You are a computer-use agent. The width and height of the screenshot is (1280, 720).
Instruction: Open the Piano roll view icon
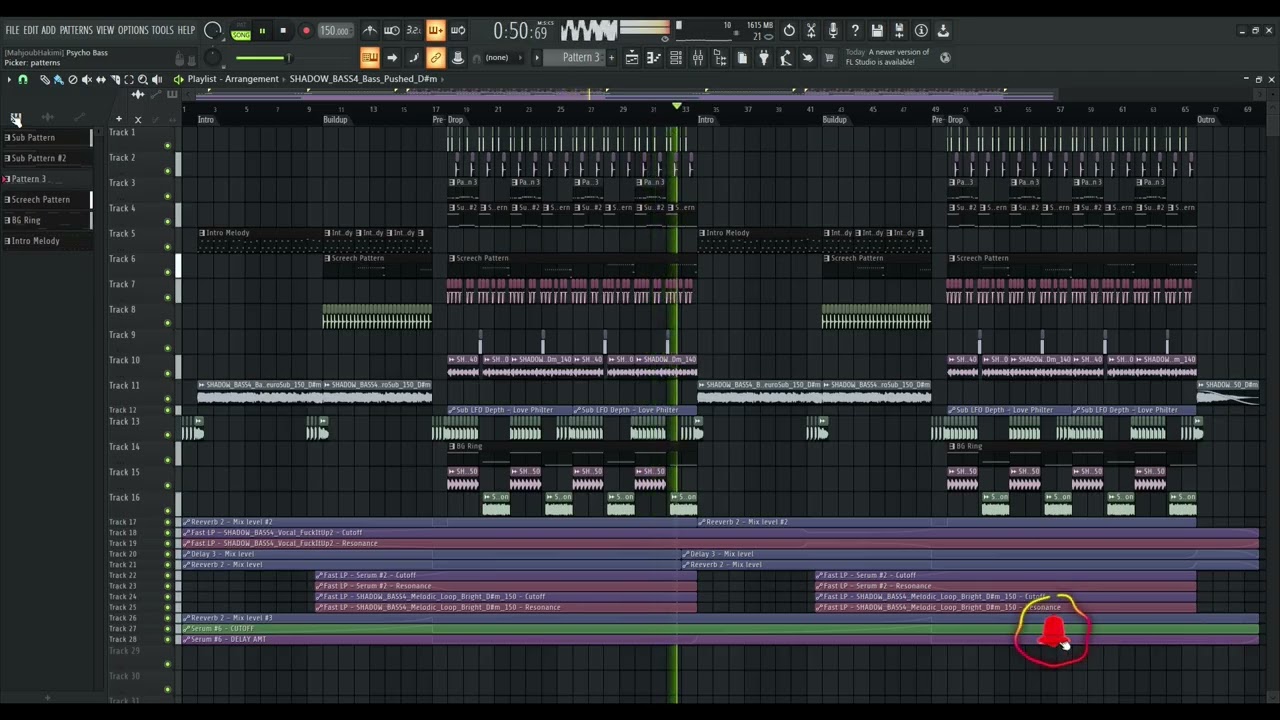point(654,58)
